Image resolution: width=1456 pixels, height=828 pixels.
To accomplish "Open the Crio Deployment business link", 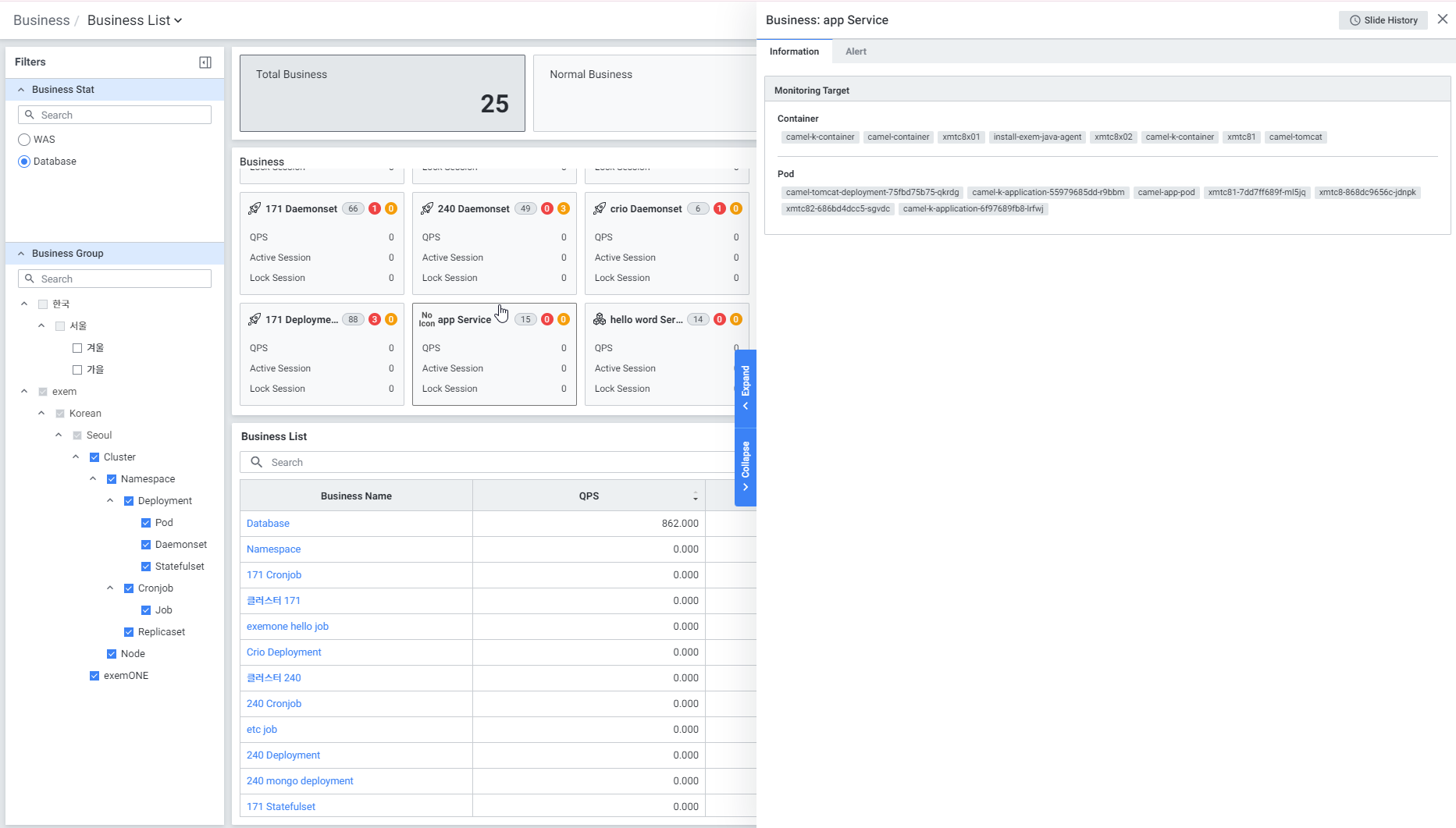I will click(283, 652).
